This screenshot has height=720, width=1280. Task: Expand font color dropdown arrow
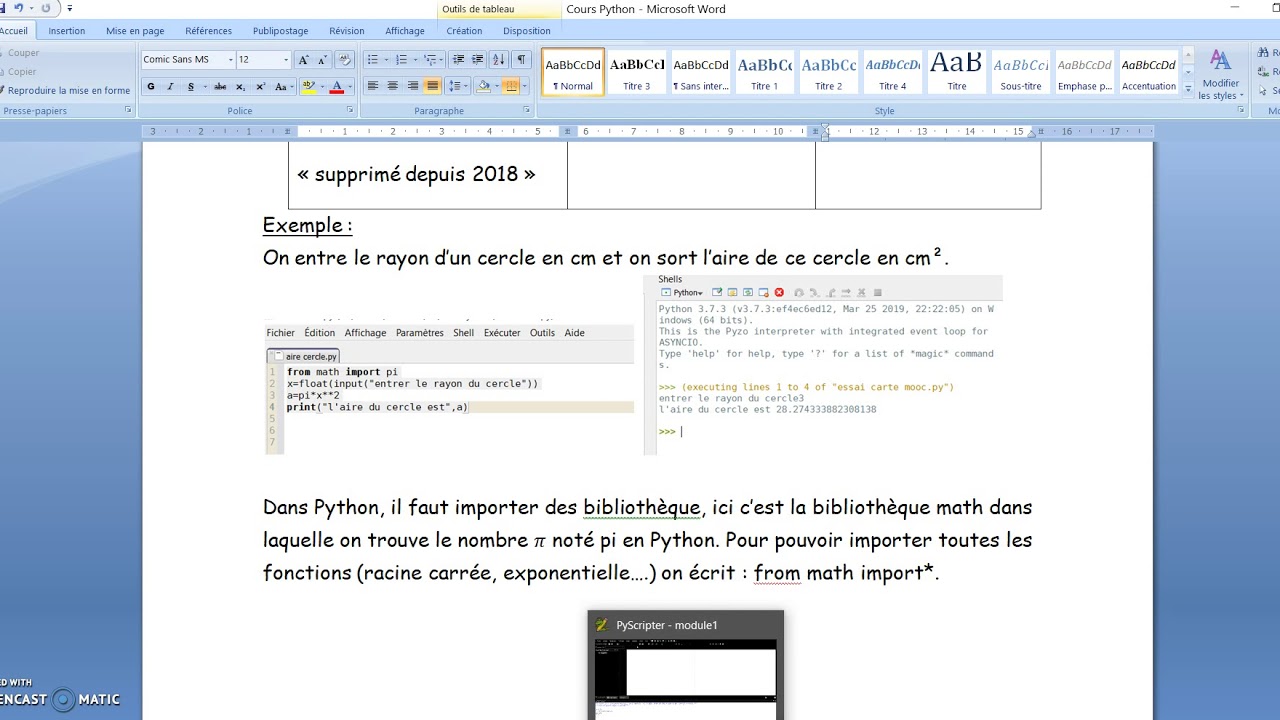350,87
